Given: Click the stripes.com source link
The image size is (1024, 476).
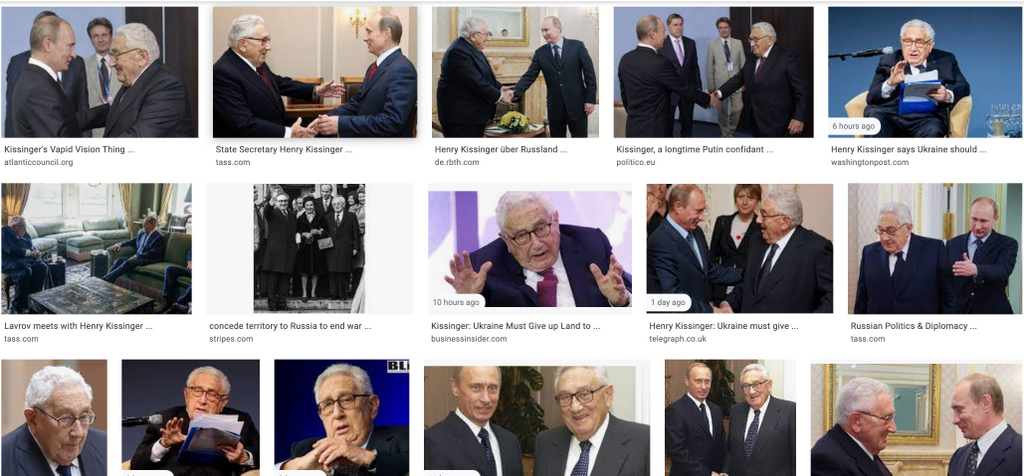Looking at the screenshot, I should 231,339.
